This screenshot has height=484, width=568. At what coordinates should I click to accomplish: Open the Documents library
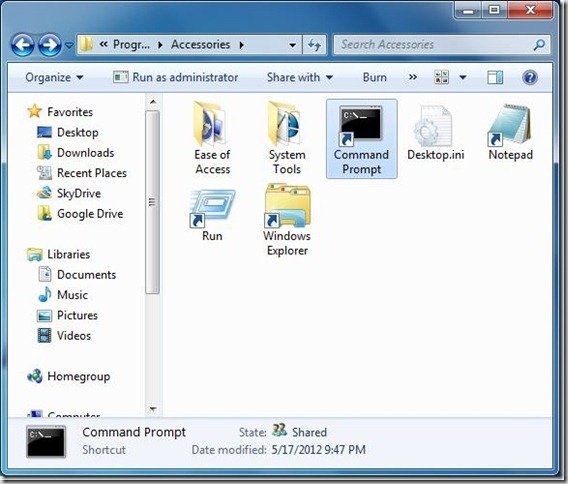pyautogui.click(x=77, y=275)
